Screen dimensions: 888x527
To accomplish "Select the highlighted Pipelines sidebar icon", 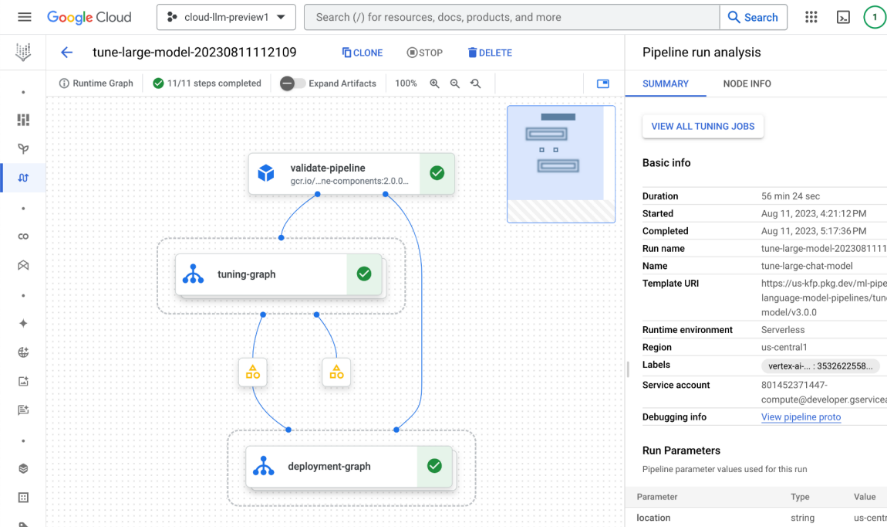I will 23,178.
